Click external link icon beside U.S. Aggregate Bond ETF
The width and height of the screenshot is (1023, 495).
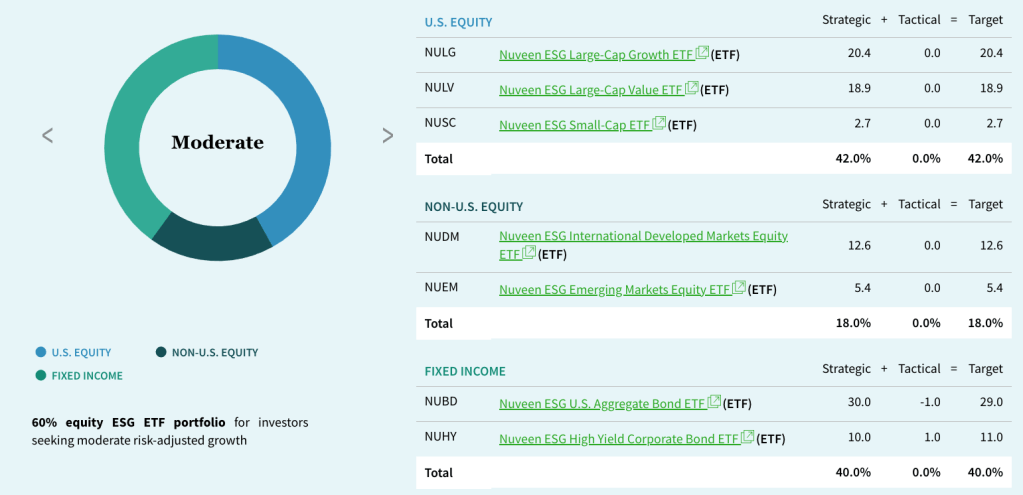pos(714,402)
